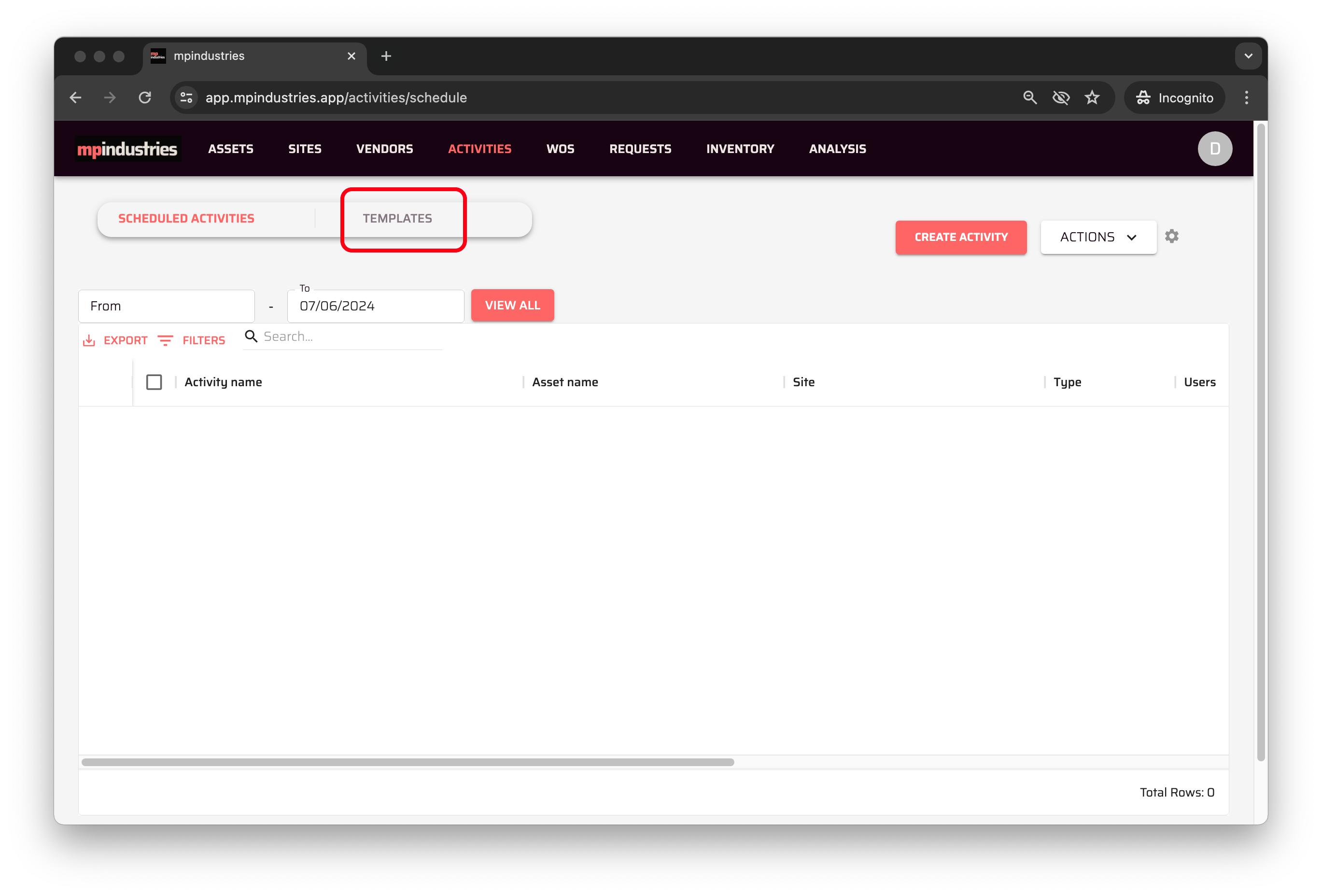The width and height of the screenshot is (1322, 896).
Task: Click the tracking protection eye icon
Action: 1060,98
